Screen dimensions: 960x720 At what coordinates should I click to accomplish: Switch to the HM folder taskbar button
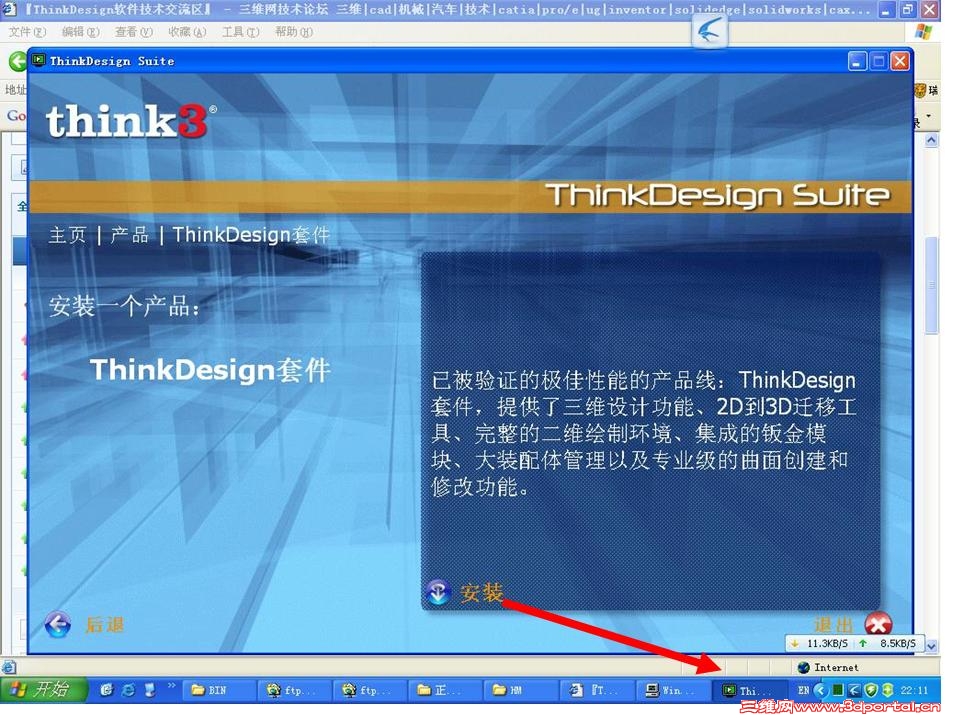(x=521, y=691)
